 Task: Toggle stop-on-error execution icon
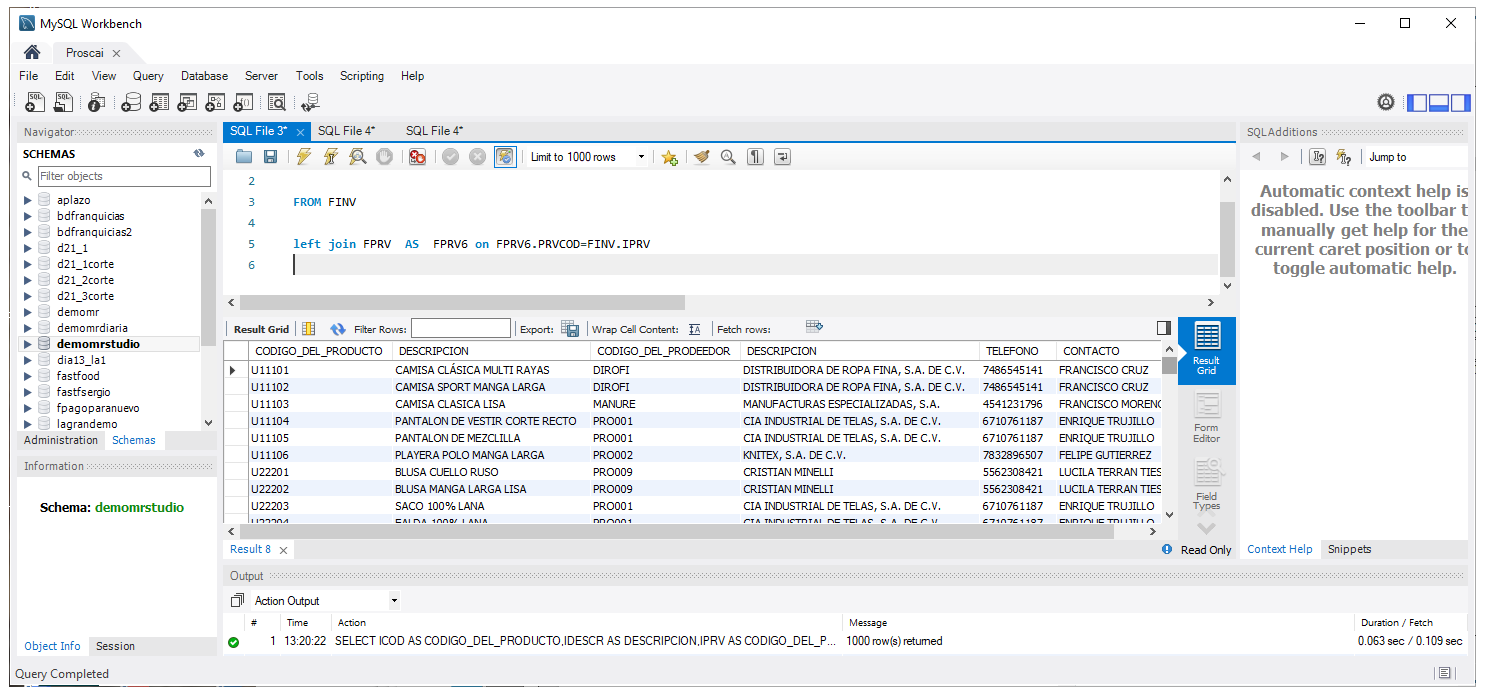(418, 157)
